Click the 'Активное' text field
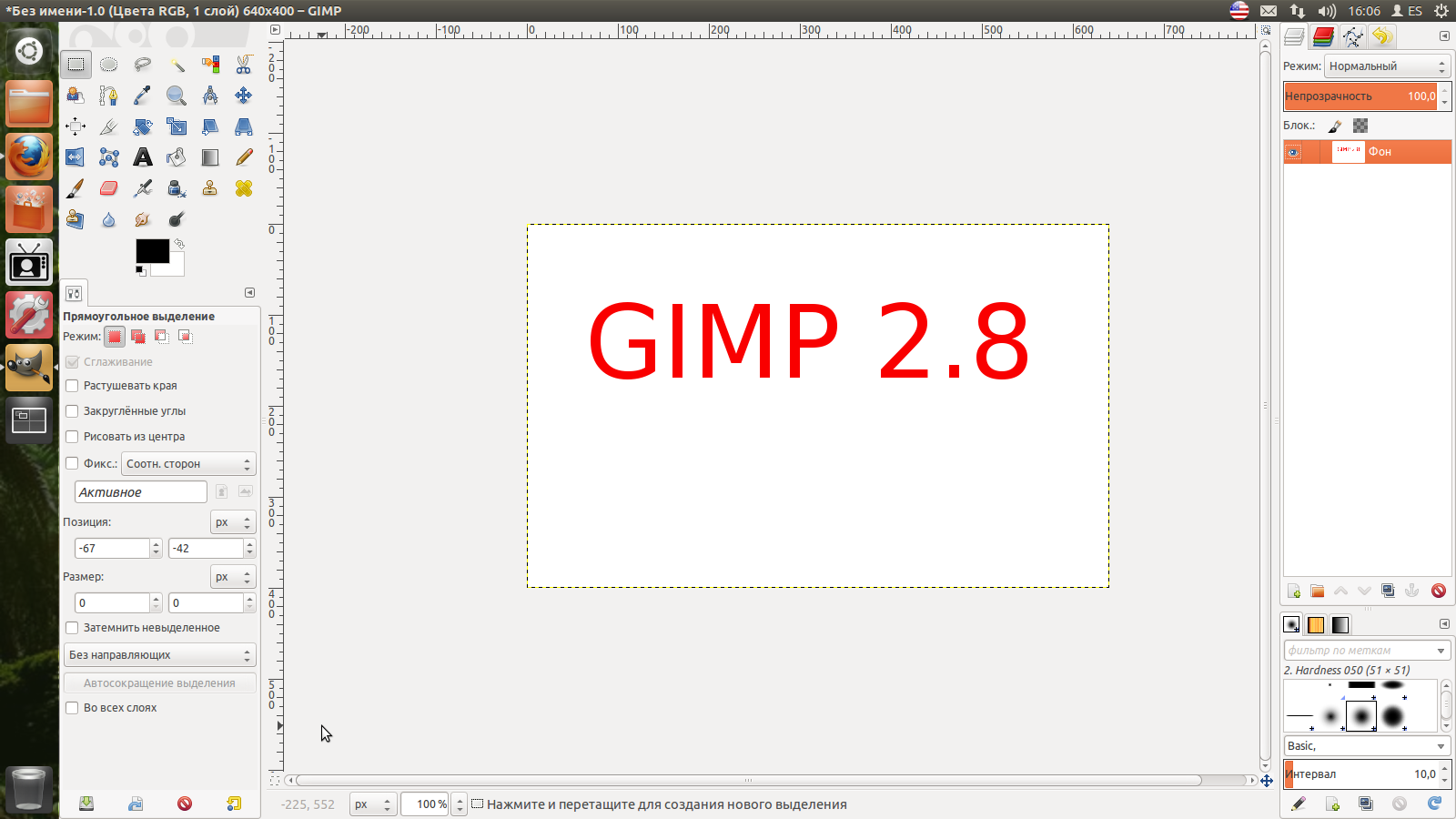The width and height of the screenshot is (1456, 819). click(141, 492)
